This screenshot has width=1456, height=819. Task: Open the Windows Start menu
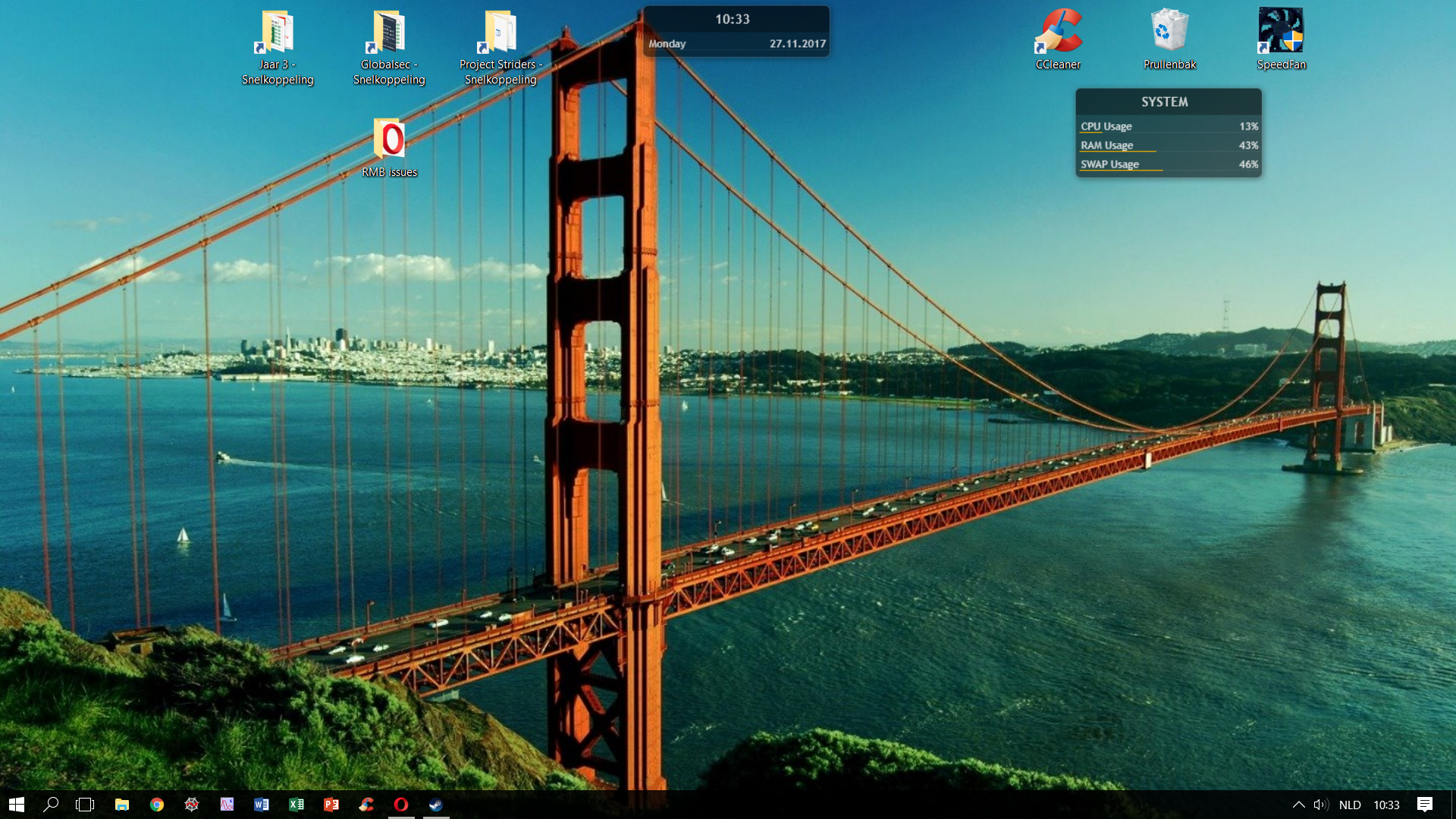[17, 805]
